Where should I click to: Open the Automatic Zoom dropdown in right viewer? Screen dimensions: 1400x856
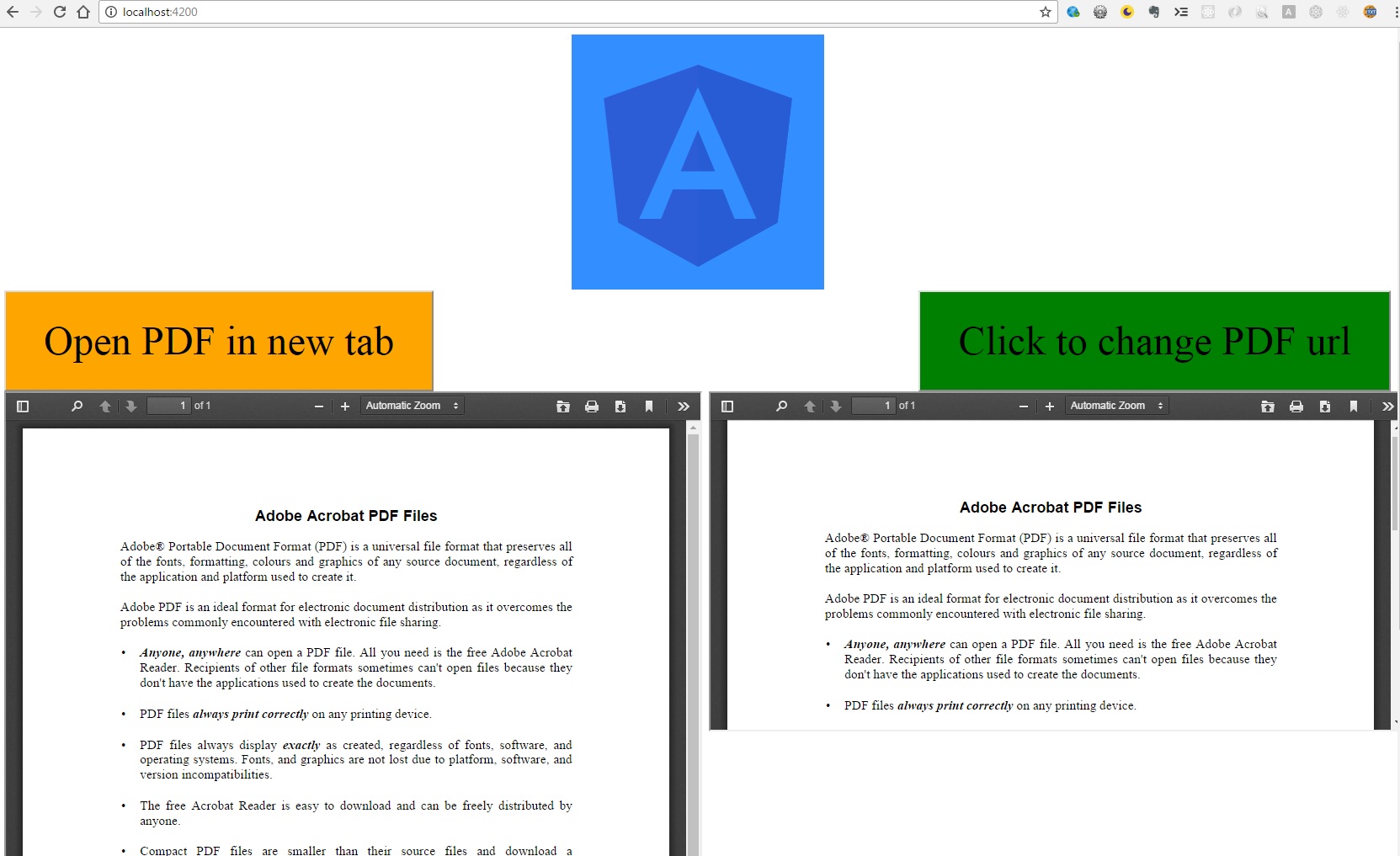coord(1115,405)
